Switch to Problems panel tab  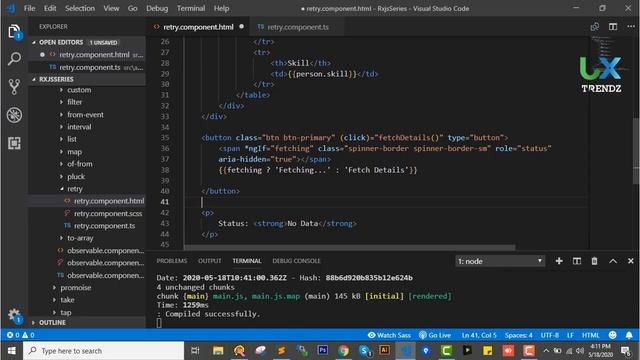pos(172,261)
